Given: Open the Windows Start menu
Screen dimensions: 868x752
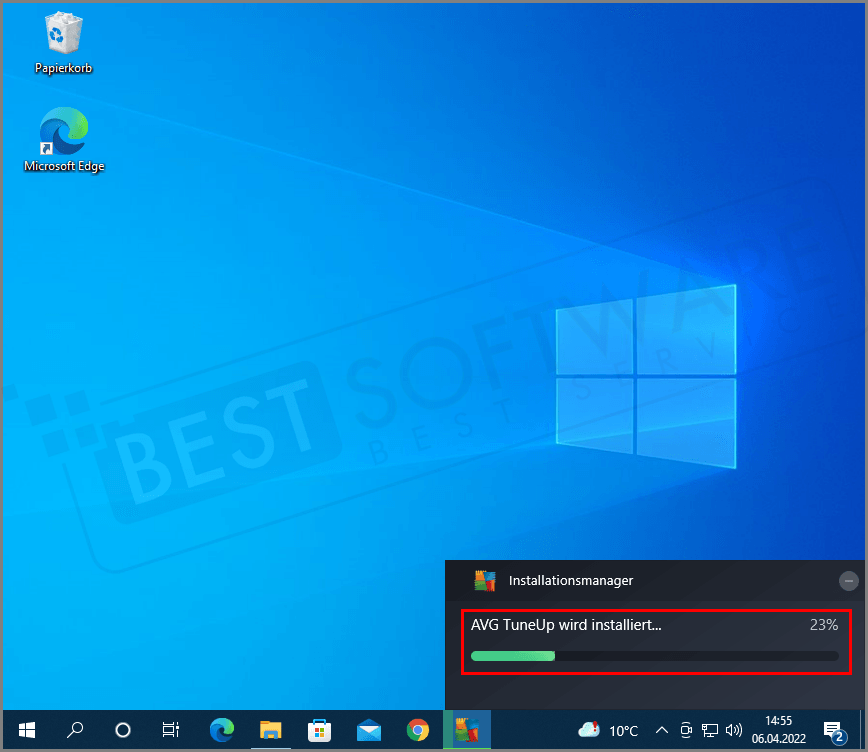Looking at the screenshot, I should click(x=26, y=730).
